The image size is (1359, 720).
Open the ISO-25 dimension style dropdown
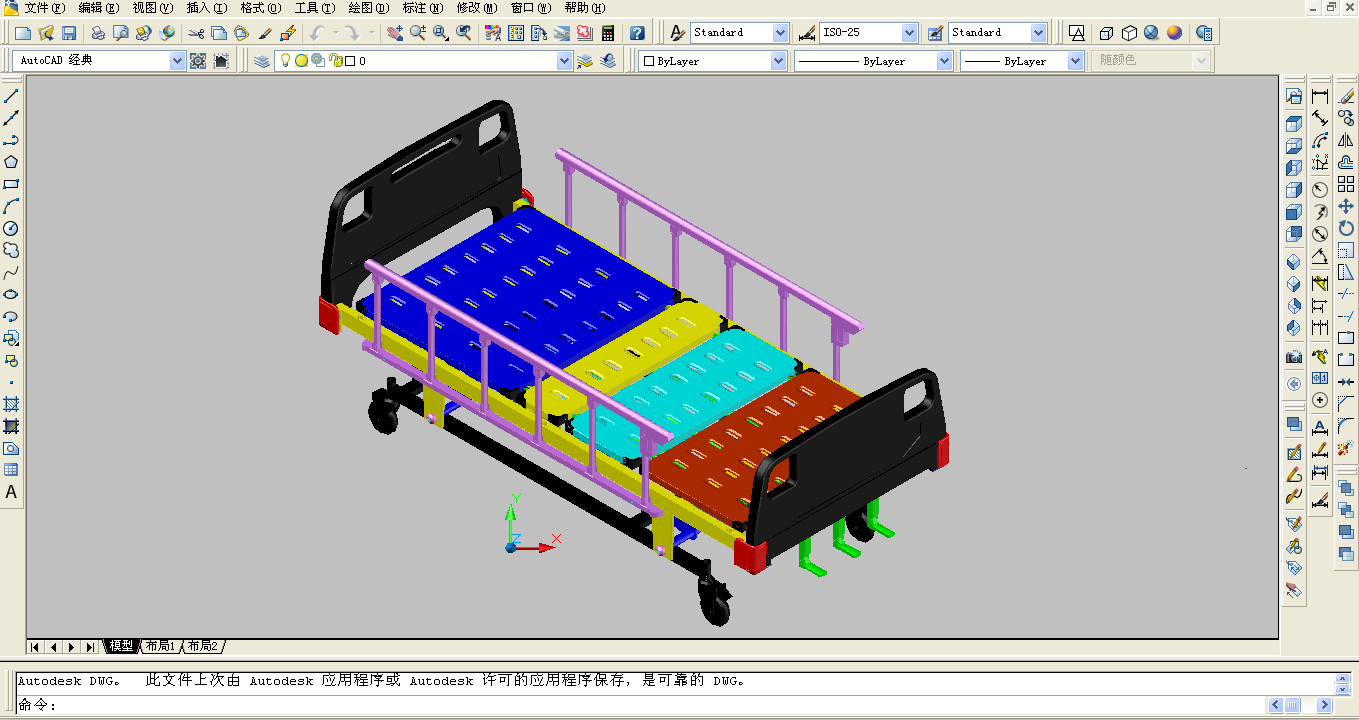(909, 33)
